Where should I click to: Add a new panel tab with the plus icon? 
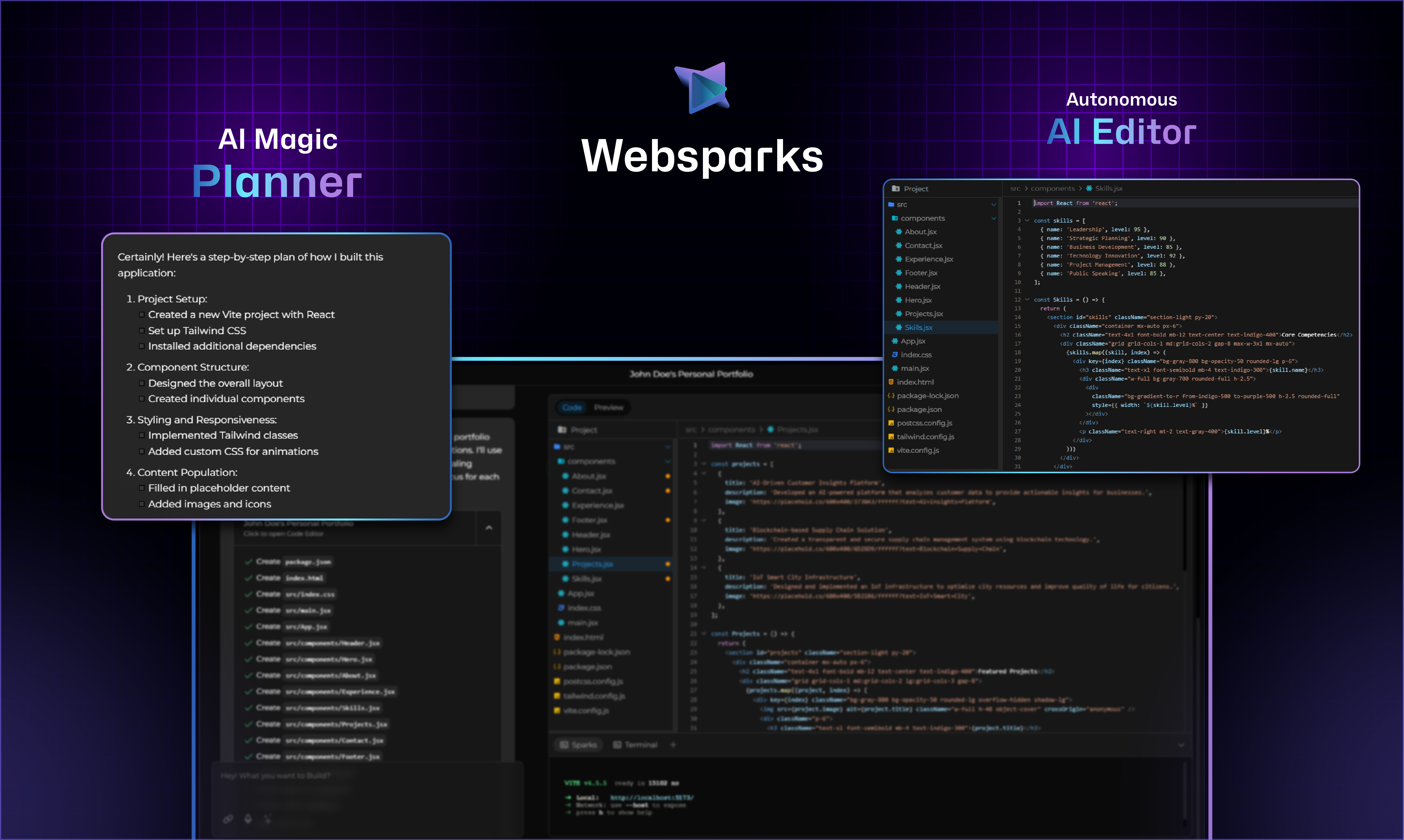click(673, 745)
